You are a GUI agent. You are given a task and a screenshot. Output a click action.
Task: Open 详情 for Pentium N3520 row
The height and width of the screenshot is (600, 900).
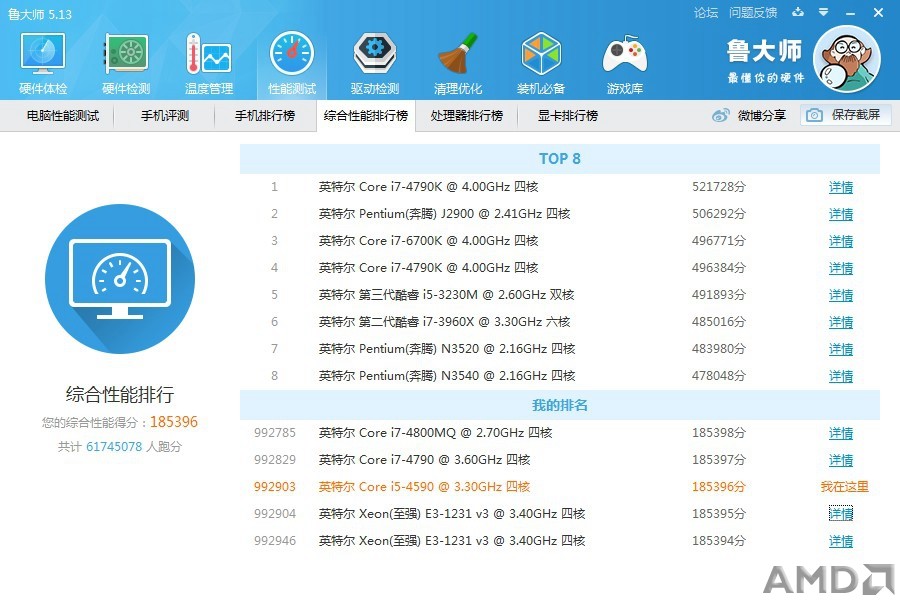pyautogui.click(x=841, y=349)
